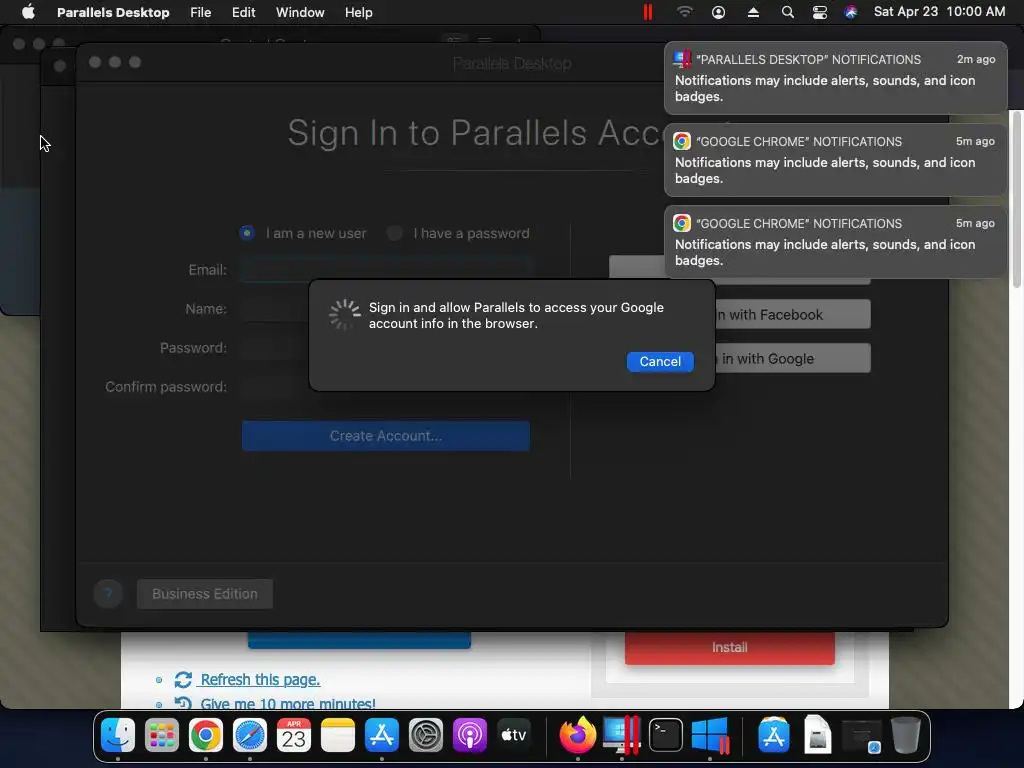Open the App Store icon right of Windows
The height and width of the screenshot is (768, 1024).
point(773,736)
